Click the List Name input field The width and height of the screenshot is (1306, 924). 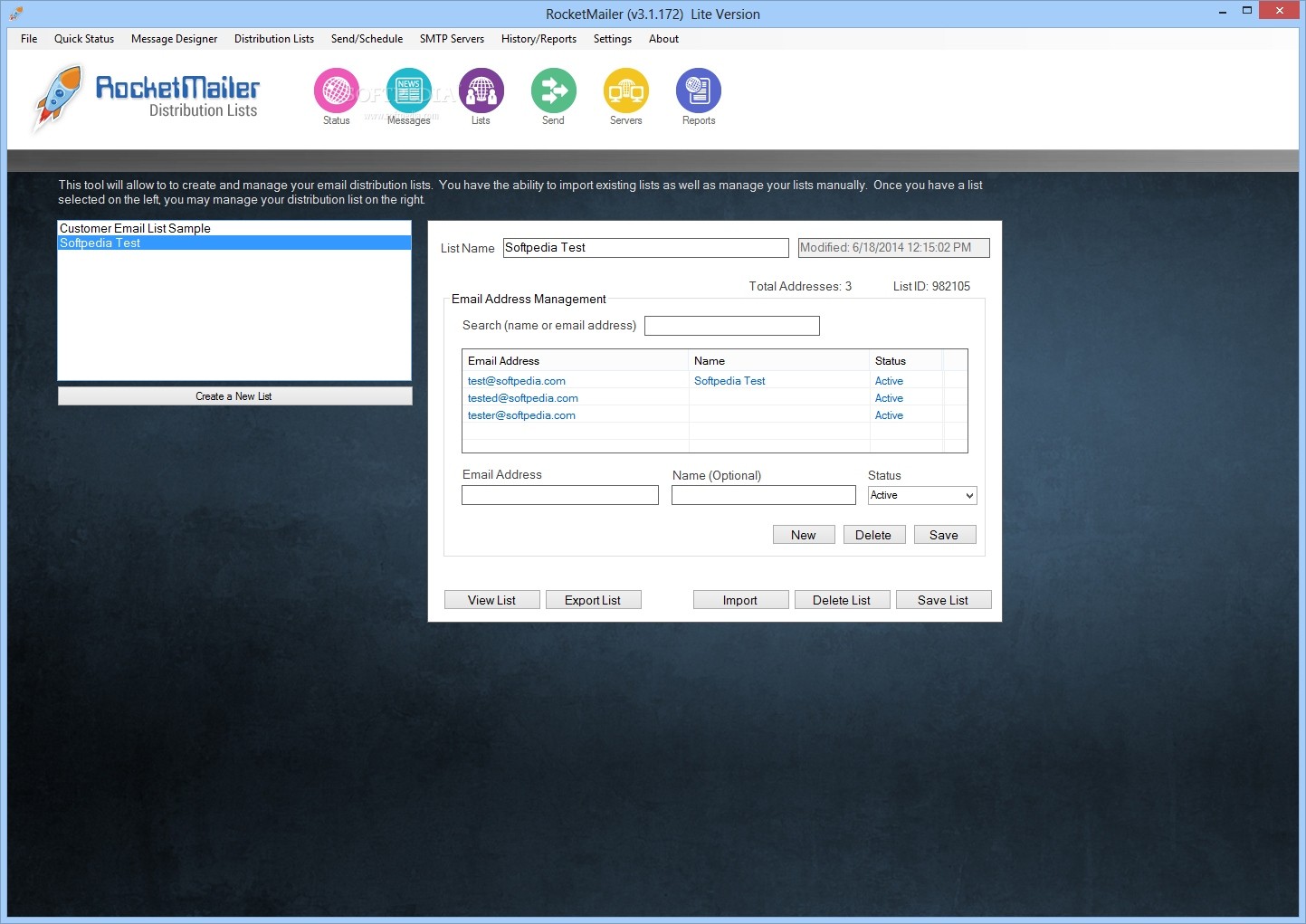pyautogui.click(x=646, y=248)
